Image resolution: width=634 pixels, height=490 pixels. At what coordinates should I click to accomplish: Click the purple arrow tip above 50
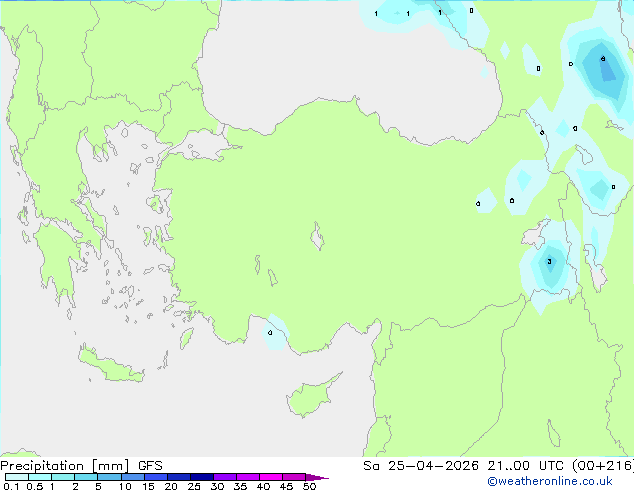coord(317,477)
